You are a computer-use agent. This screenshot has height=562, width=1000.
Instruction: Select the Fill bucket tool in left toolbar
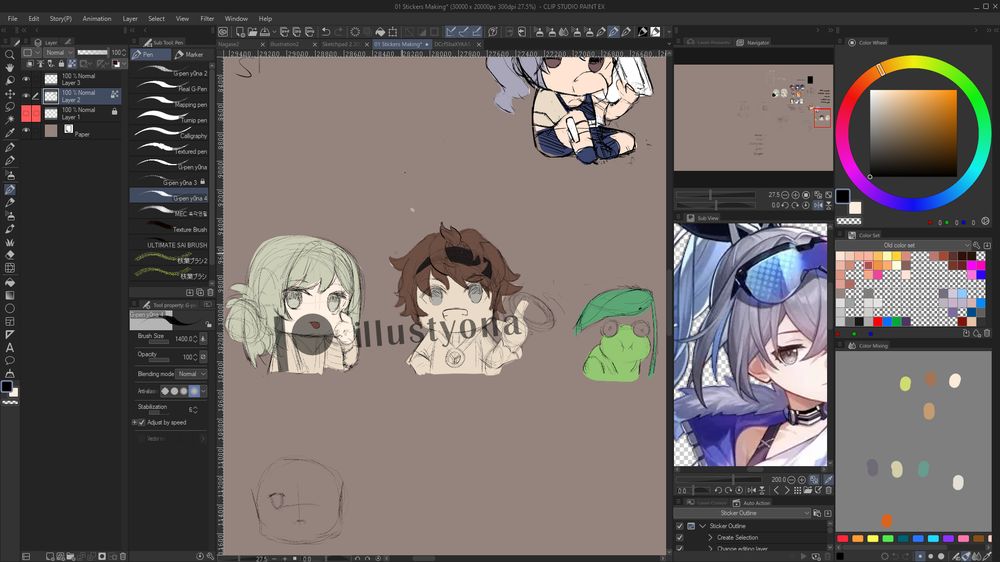click(x=10, y=281)
